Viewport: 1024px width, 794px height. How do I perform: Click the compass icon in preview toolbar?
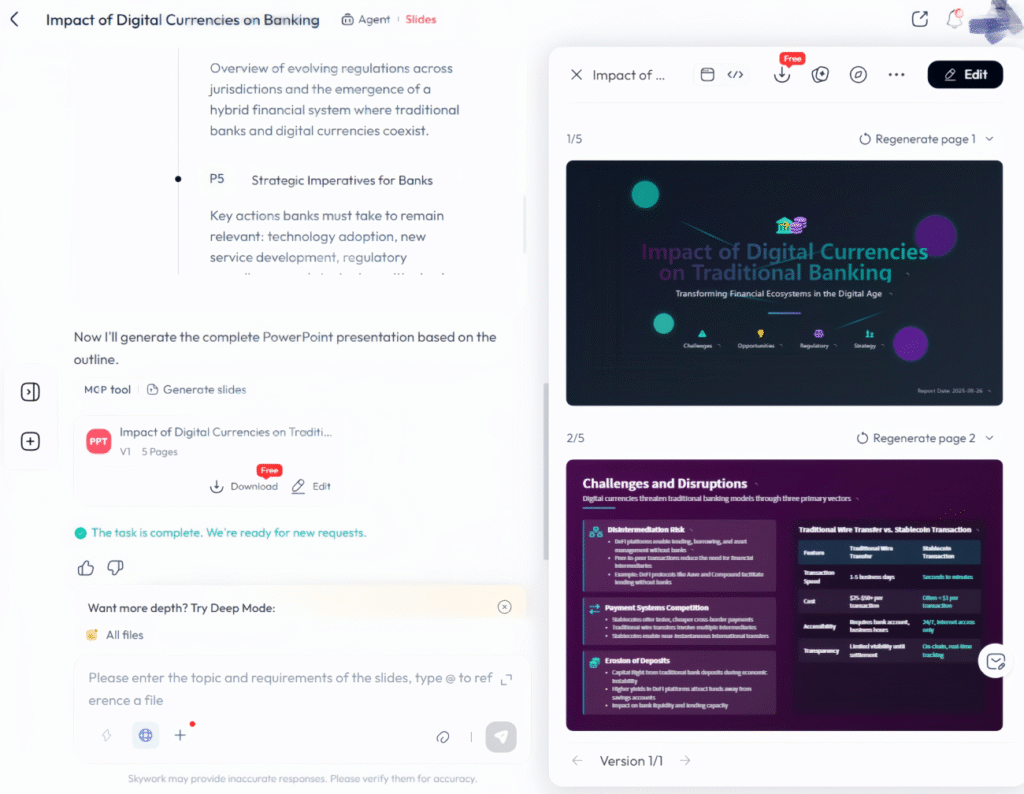[x=858, y=75]
